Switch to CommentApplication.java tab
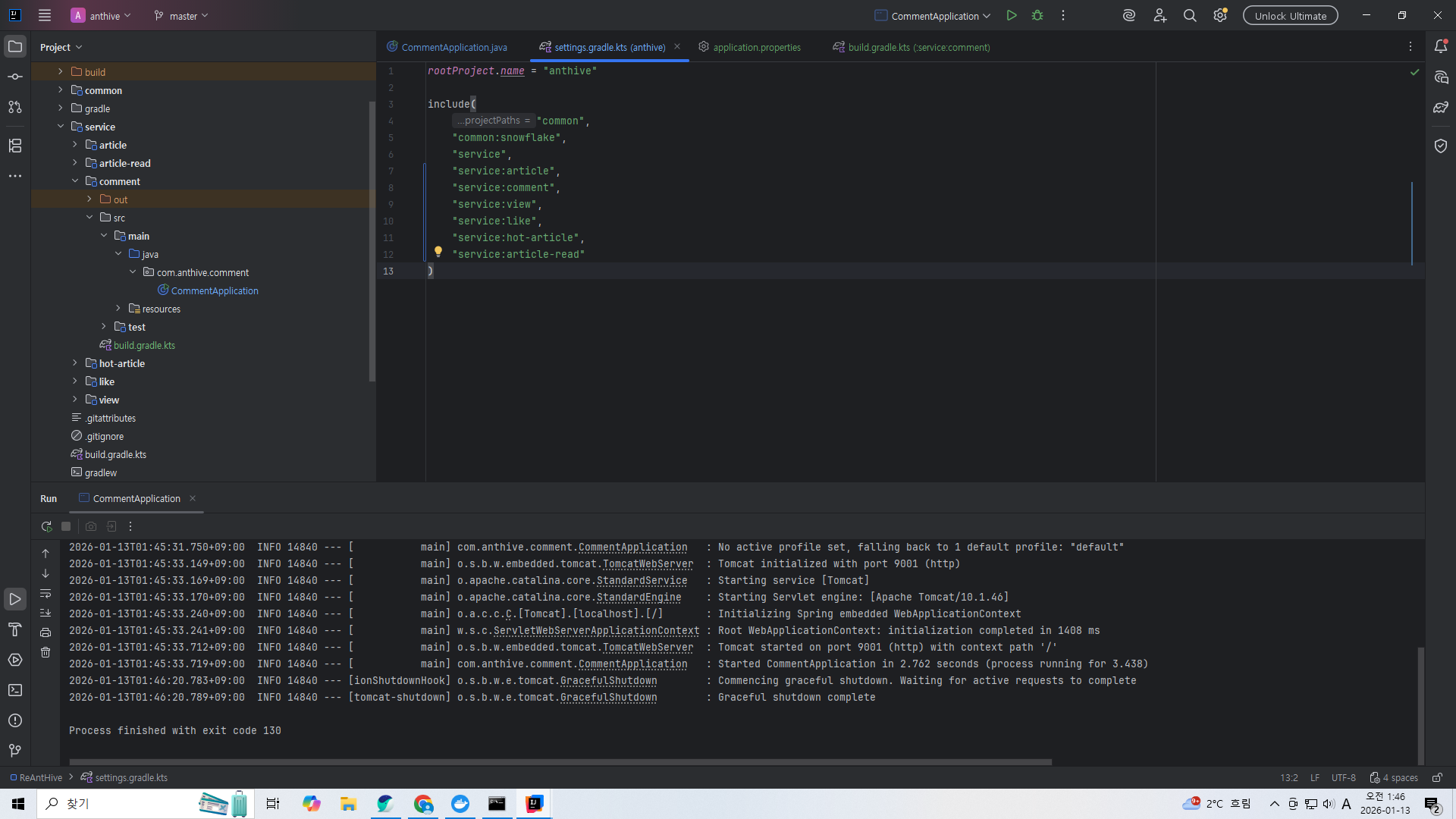Screen dimensions: 1456x819 click(453, 47)
